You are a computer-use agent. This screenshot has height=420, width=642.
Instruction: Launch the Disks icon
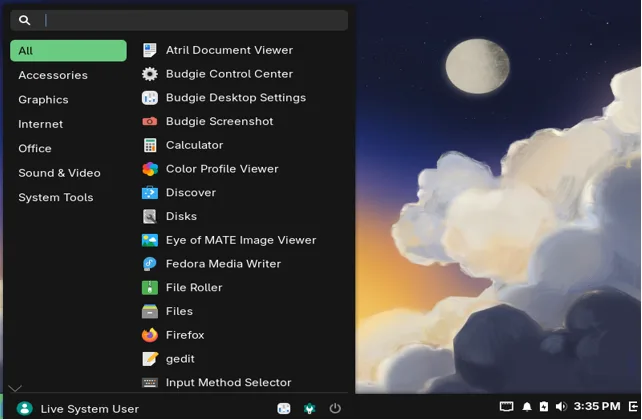pos(149,217)
